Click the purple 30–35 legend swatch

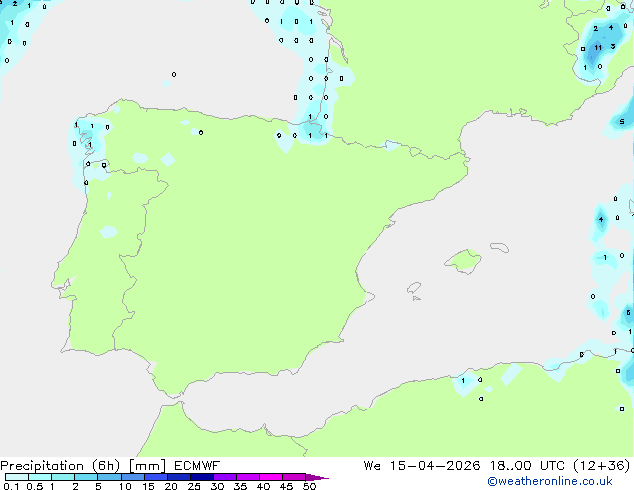pyautogui.click(x=225, y=477)
